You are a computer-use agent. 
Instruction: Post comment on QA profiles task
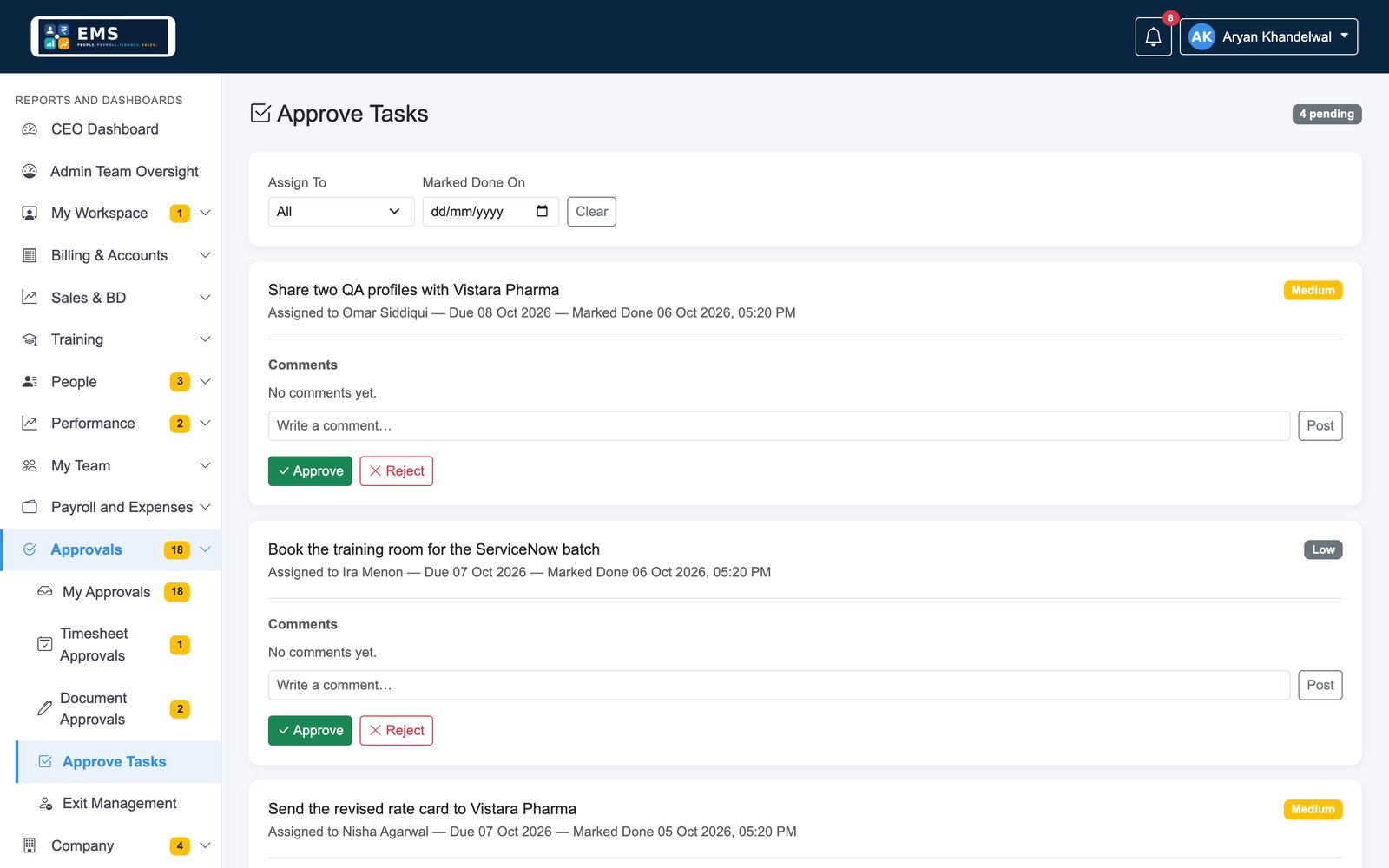click(x=1320, y=425)
